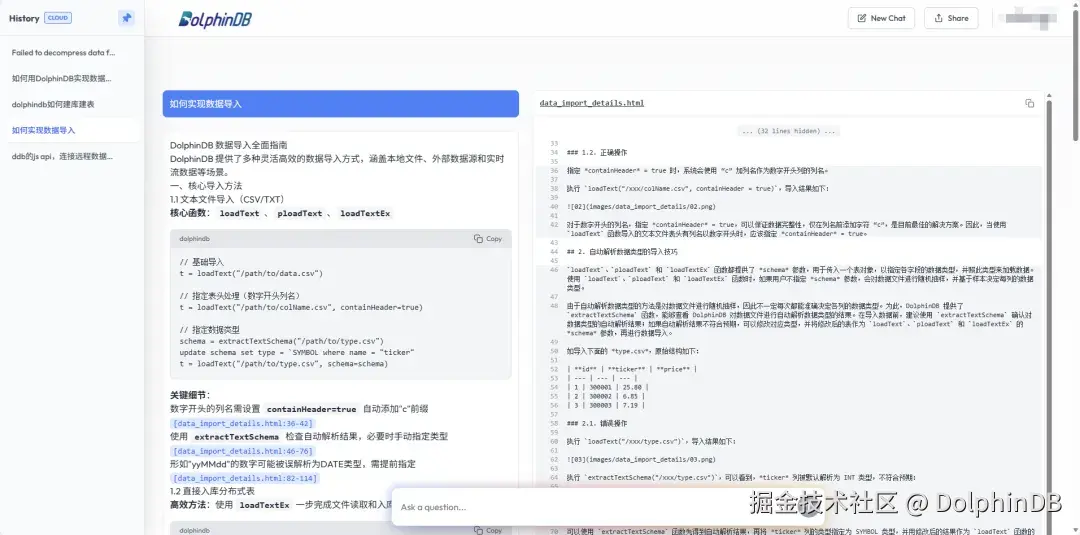Open the DolphinDB logo
This screenshot has height=535, width=1080.
[215, 19]
